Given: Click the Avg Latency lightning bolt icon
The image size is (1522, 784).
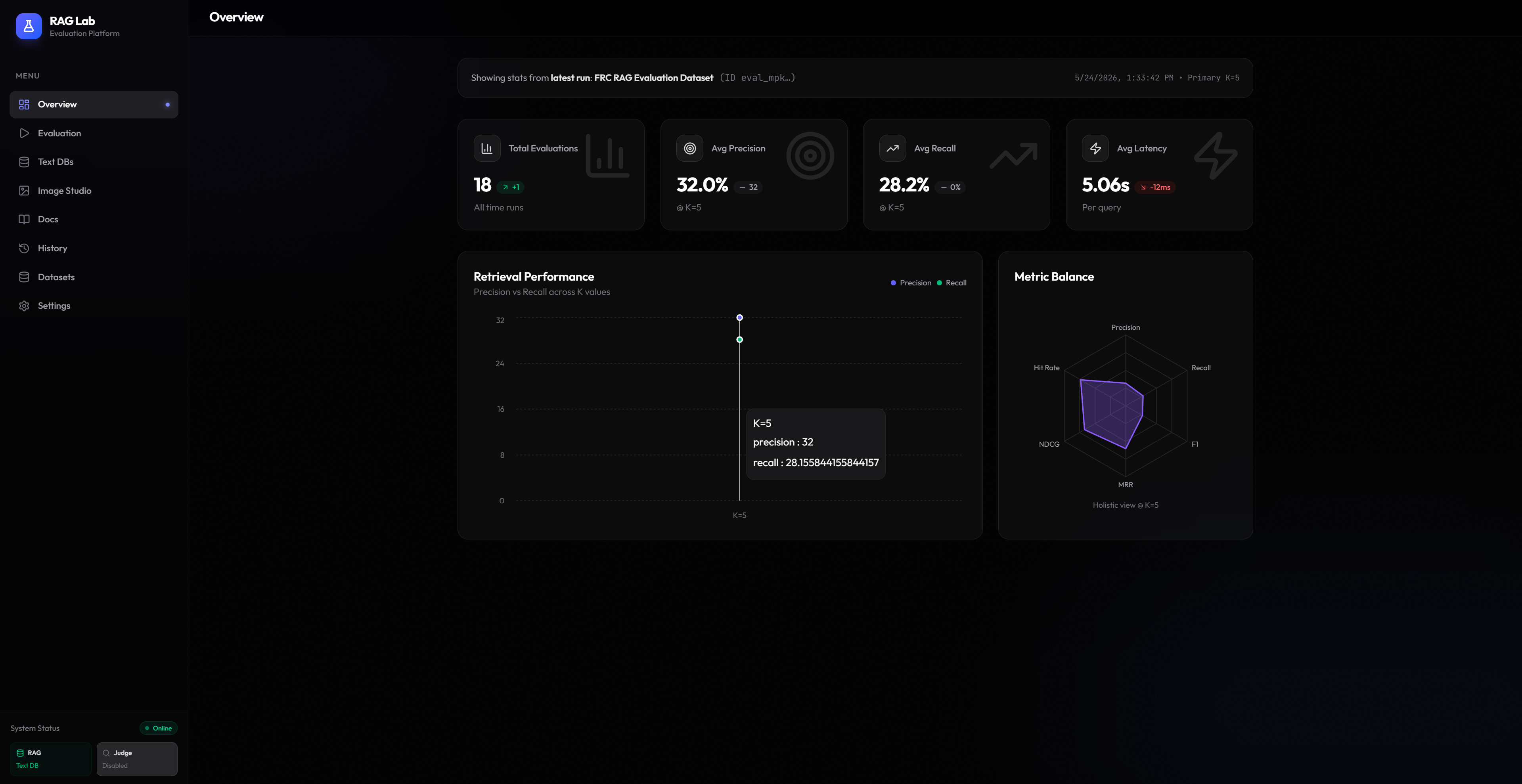Looking at the screenshot, I should click(x=1095, y=148).
